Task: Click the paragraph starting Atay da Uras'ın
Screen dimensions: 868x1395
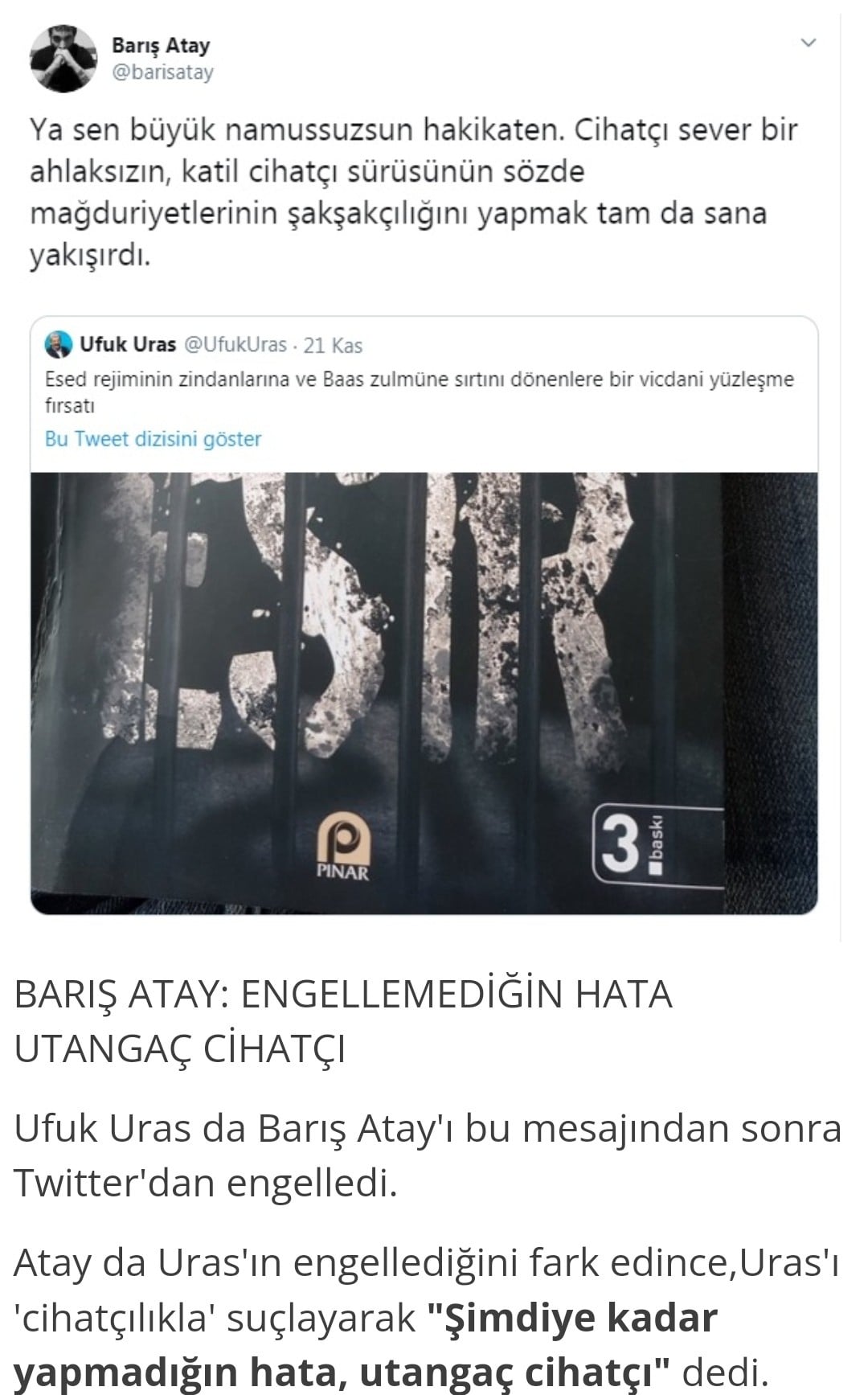Action: 427,1318
